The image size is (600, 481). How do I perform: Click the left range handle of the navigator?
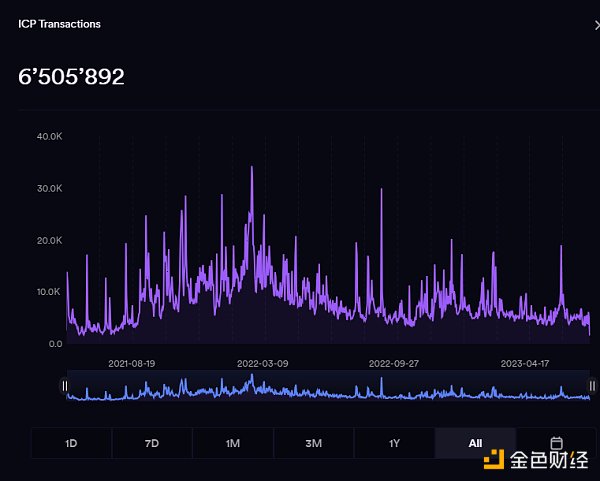tap(65, 386)
